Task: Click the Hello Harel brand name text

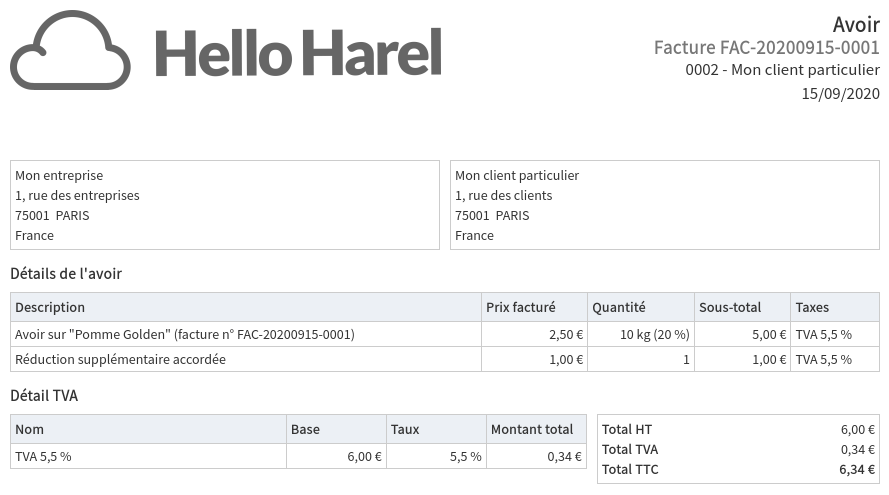Action: 298,53
